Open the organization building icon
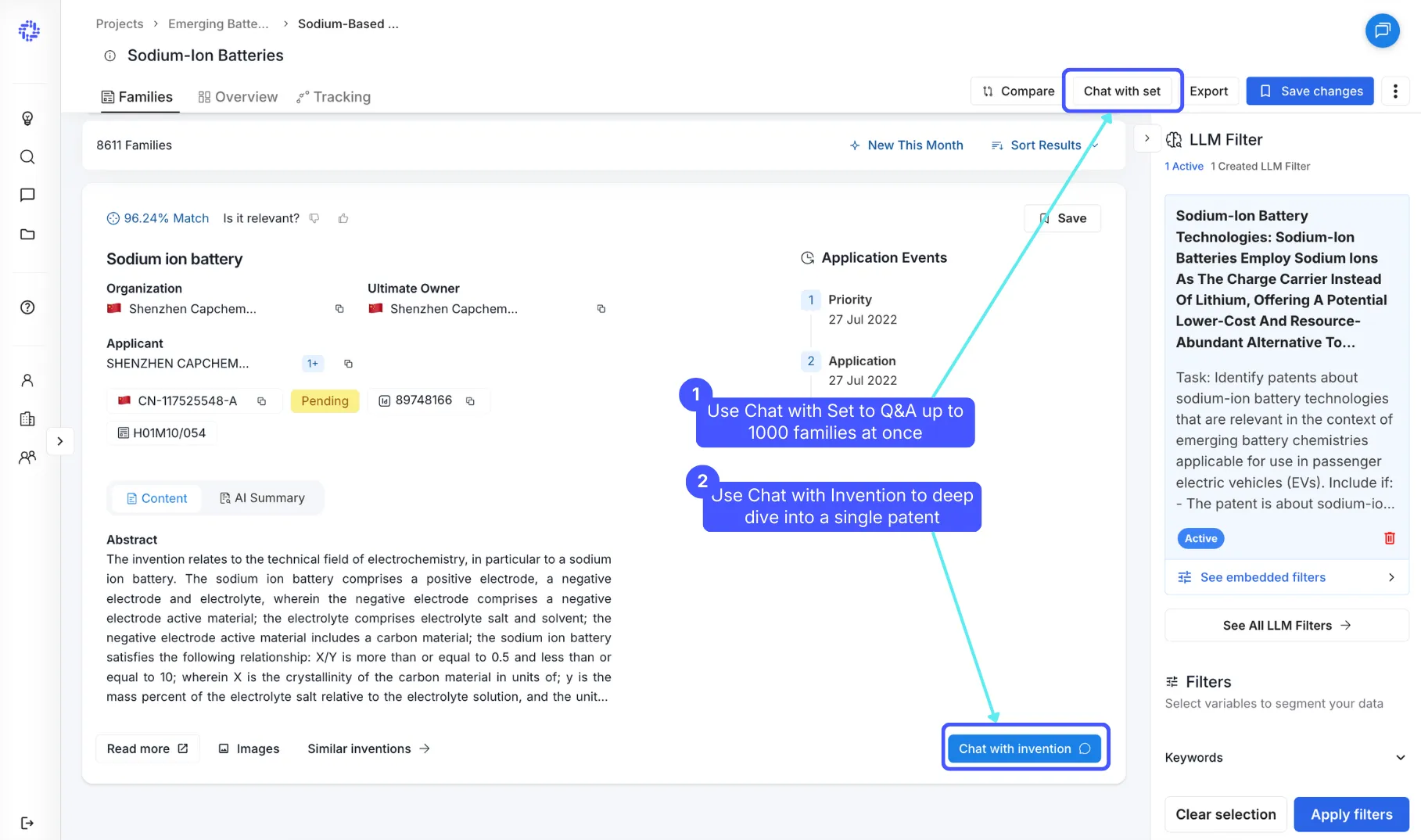Viewport: 1421px width, 840px height. point(27,418)
